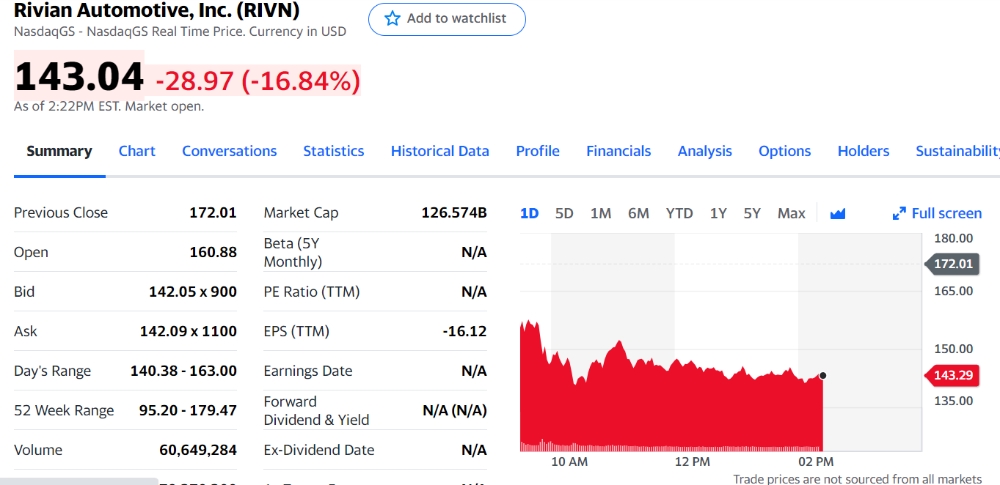1000x485 pixels.
Task: Click the Previous Close value 172.01
Action: click(213, 213)
